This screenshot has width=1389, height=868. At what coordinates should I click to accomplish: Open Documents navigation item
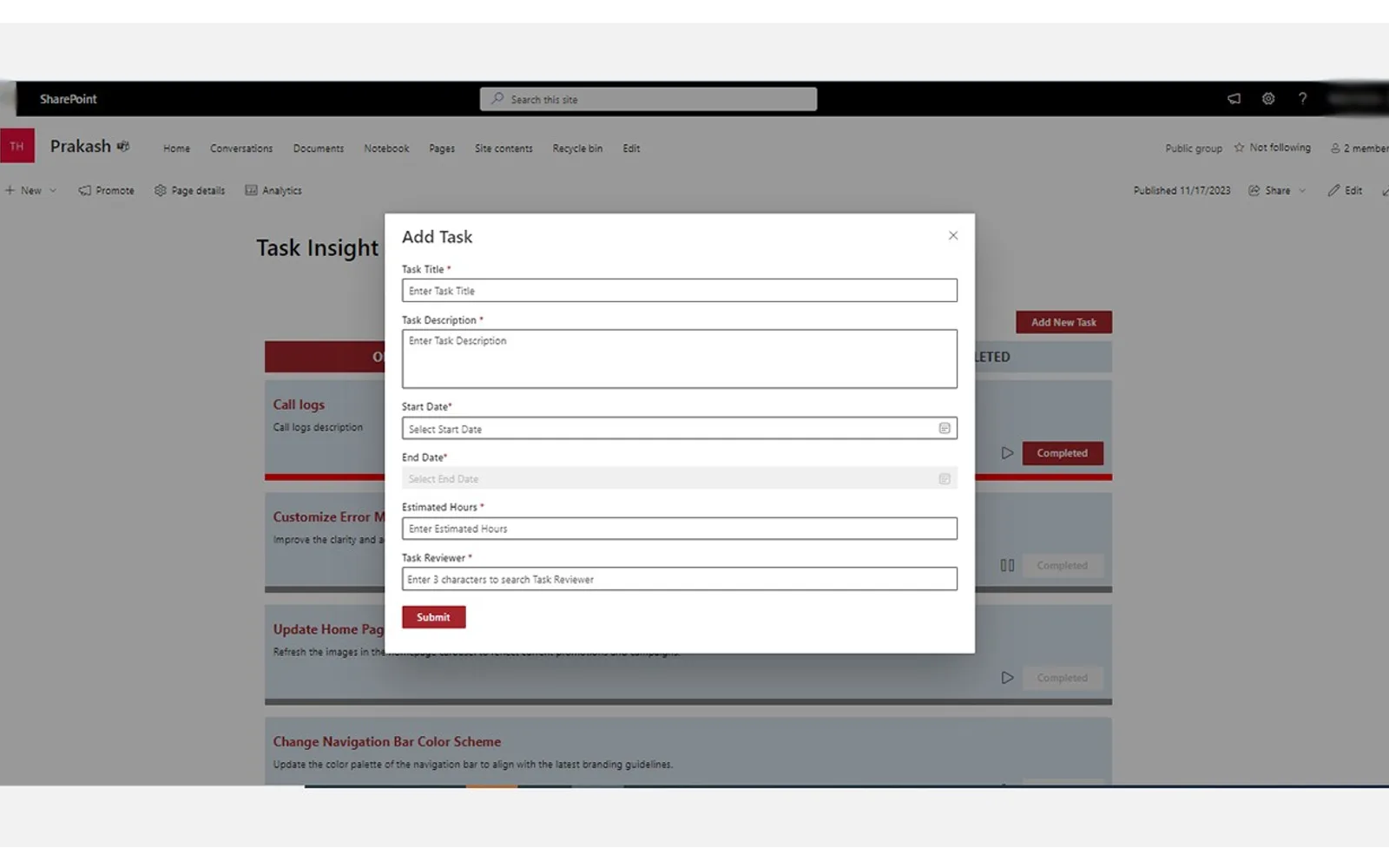[x=319, y=148]
